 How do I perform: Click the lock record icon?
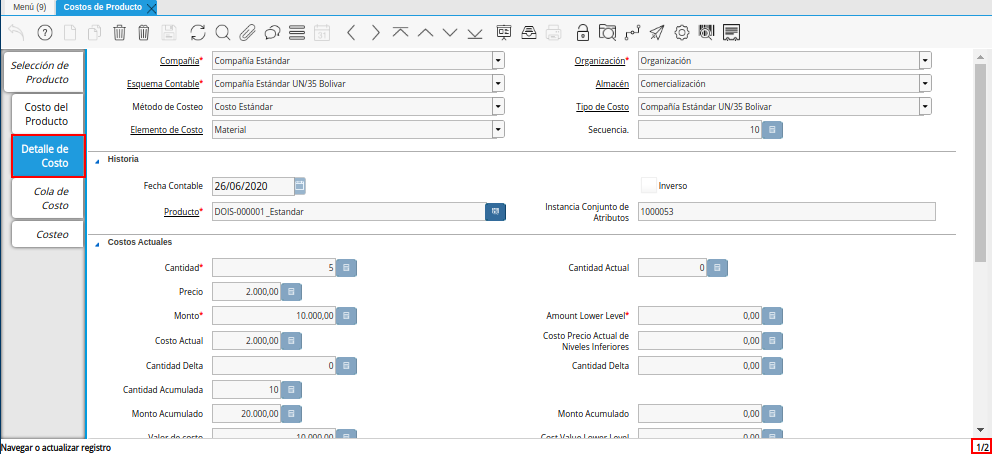(581, 32)
